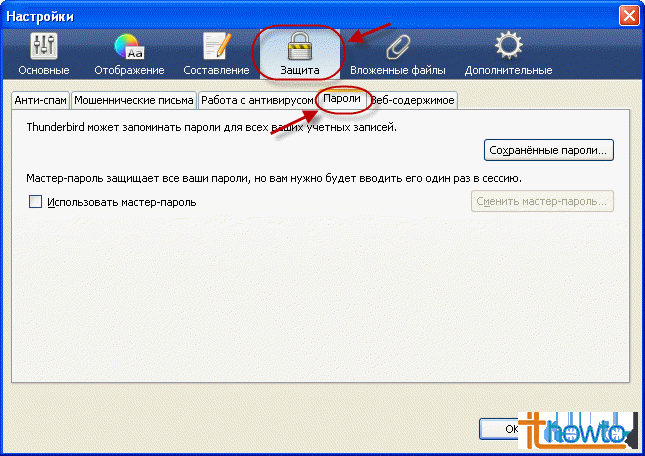Switch to the Веб-содержимое tab
This screenshot has width=645, height=456.
412,100
